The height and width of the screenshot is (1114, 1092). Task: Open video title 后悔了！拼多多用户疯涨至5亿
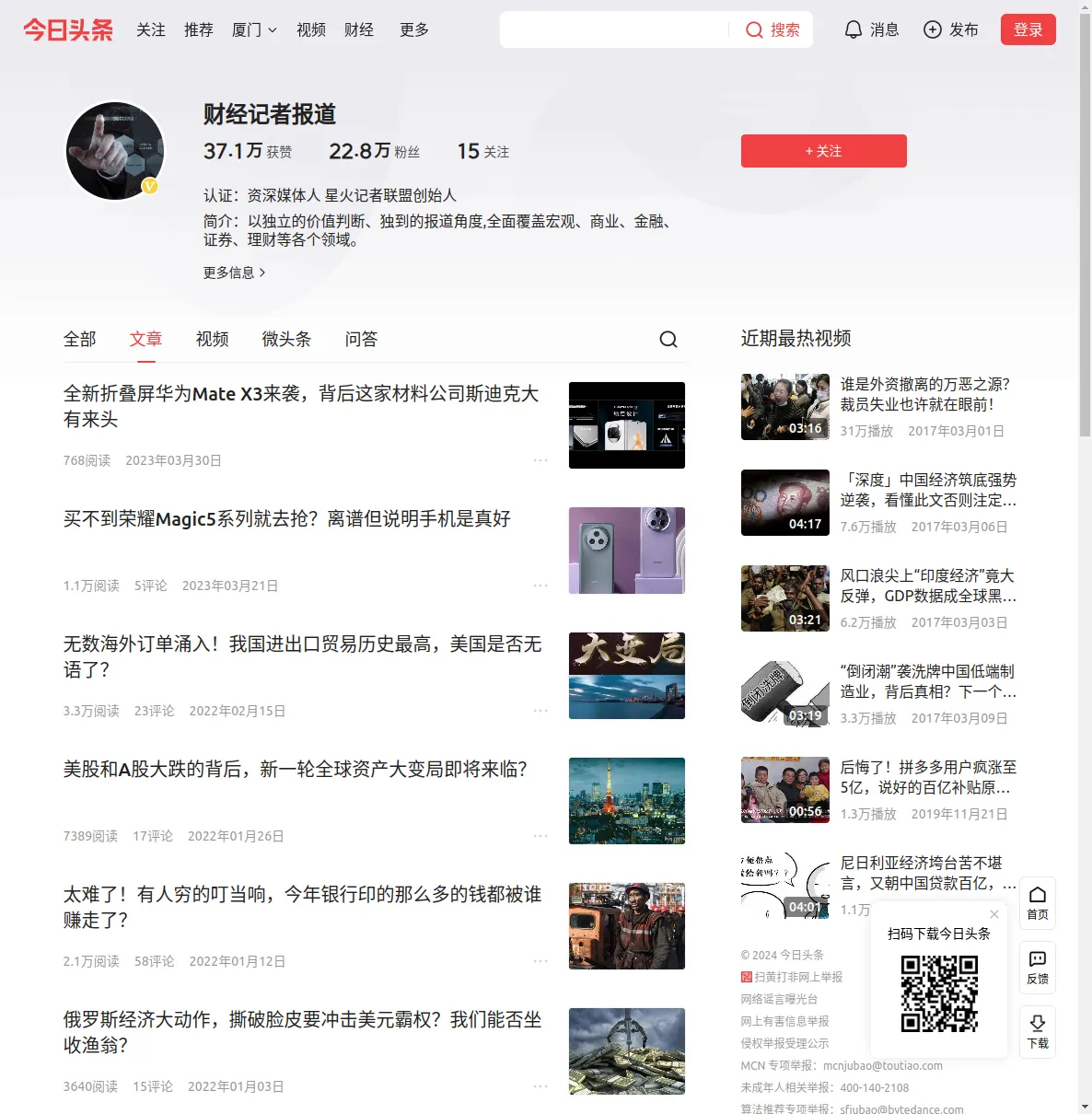(x=929, y=777)
